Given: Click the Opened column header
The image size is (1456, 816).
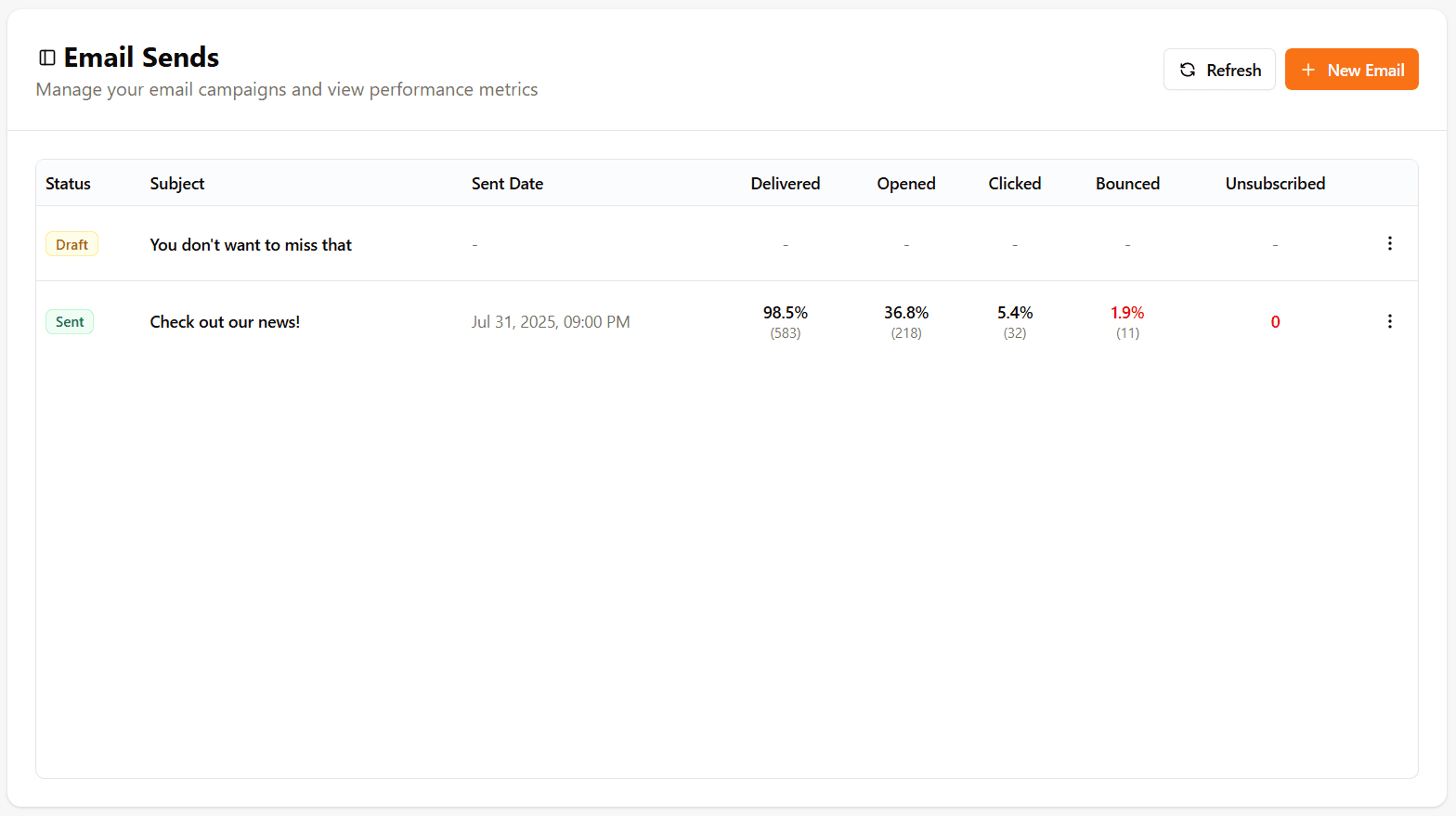Looking at the screenshot, I should [905, 184].
